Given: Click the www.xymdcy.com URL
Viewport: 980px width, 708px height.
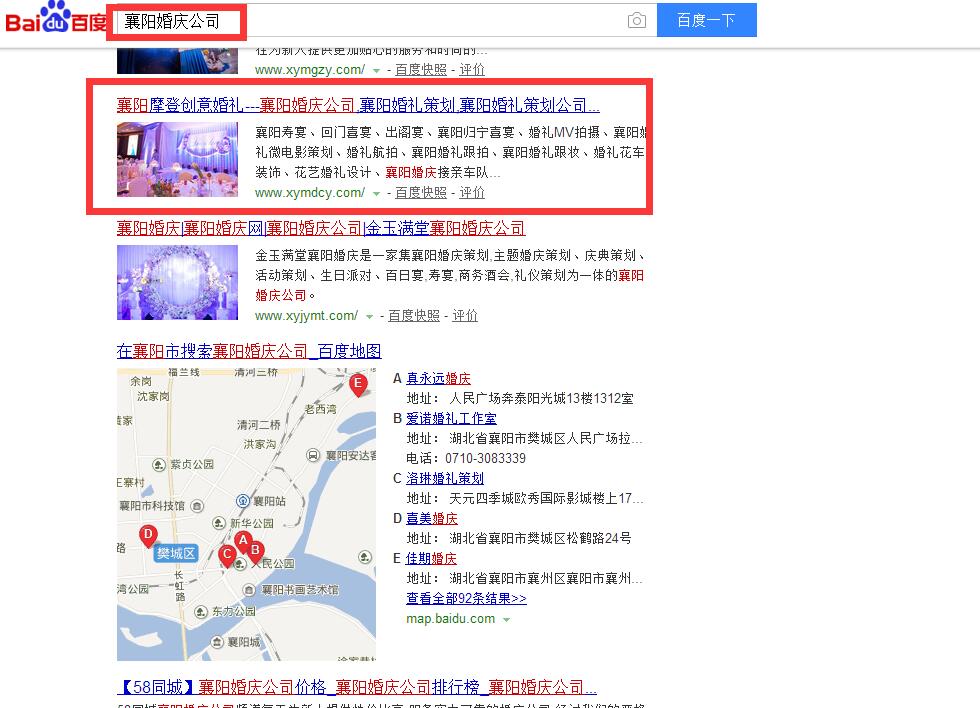Looking at the screenshot, I should click(x=310, y=193).
